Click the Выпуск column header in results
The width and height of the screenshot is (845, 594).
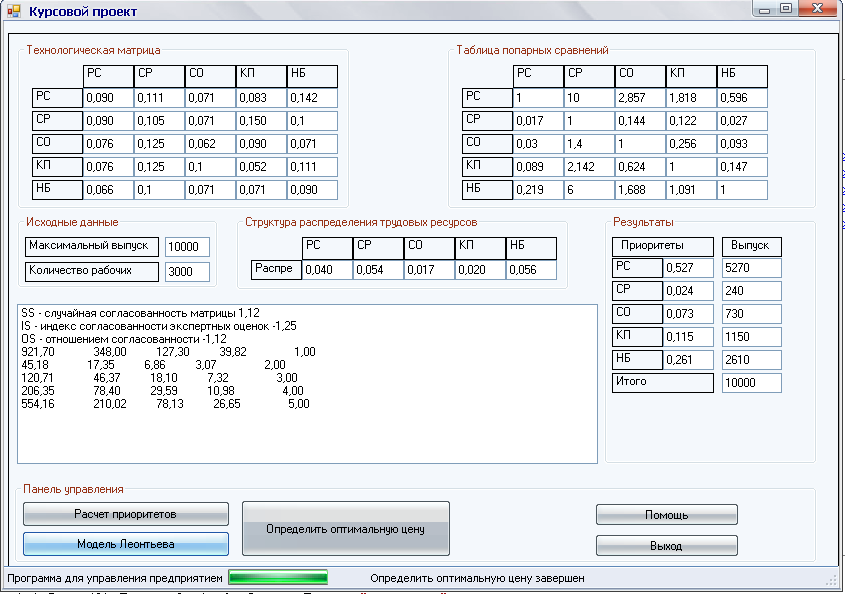click(751, 246)
